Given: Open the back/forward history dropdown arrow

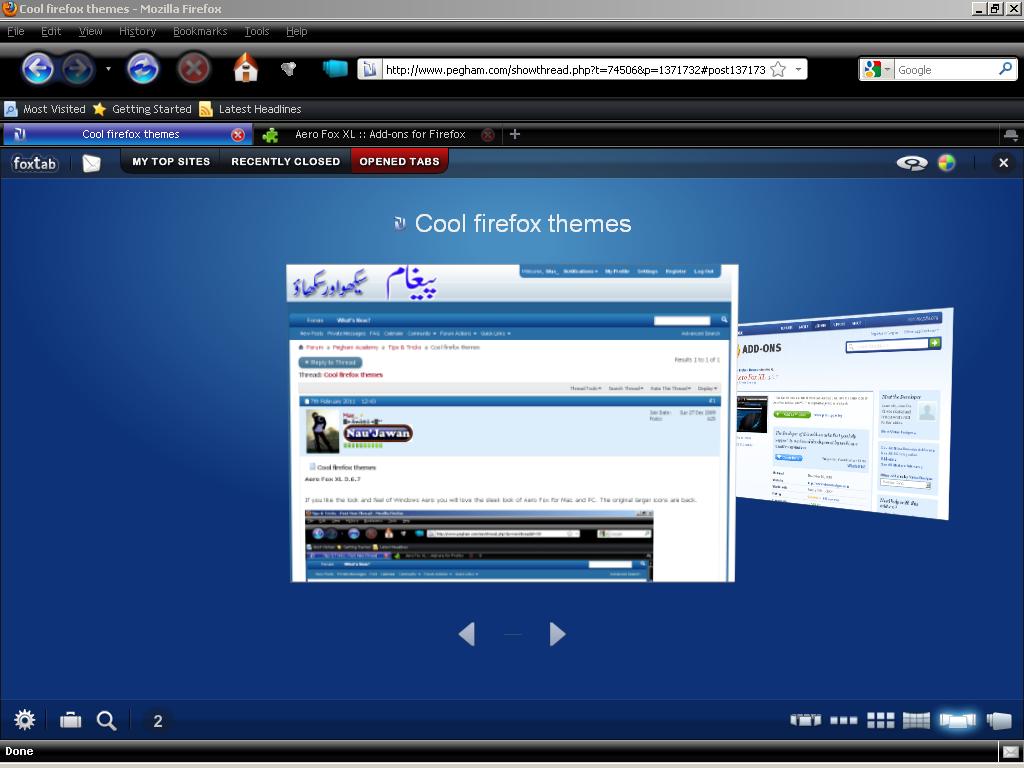Looking at the screenshot, I should point(108,69).
